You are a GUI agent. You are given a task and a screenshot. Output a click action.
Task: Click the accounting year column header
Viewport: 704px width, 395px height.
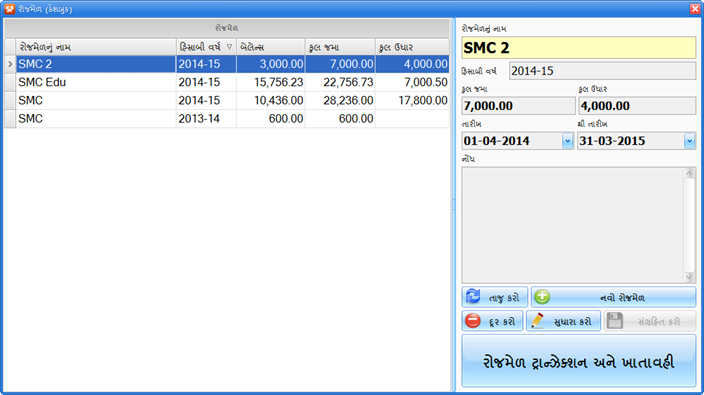point(206,47)
